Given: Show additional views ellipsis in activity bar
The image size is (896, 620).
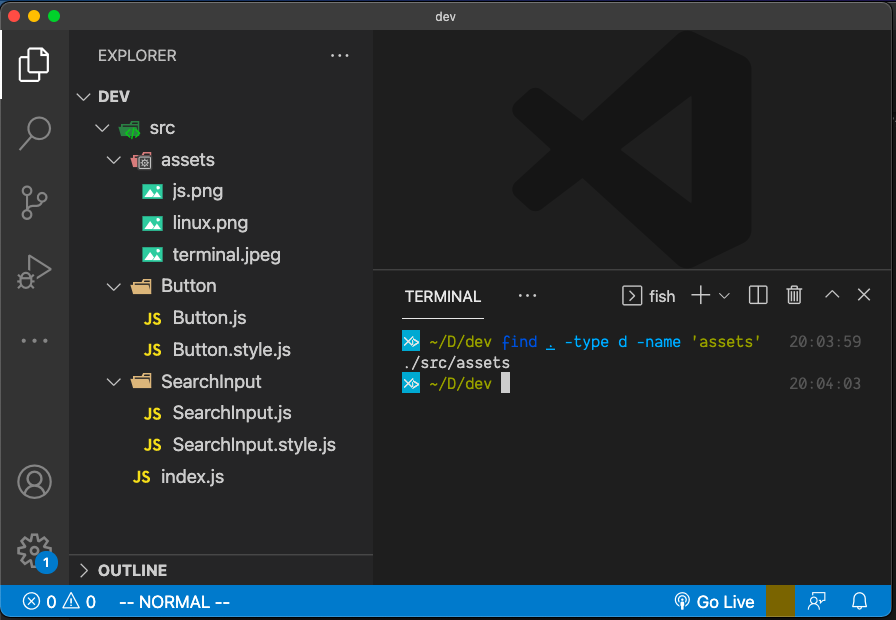Looking at the screenshot, I should [x=34, y=341].
